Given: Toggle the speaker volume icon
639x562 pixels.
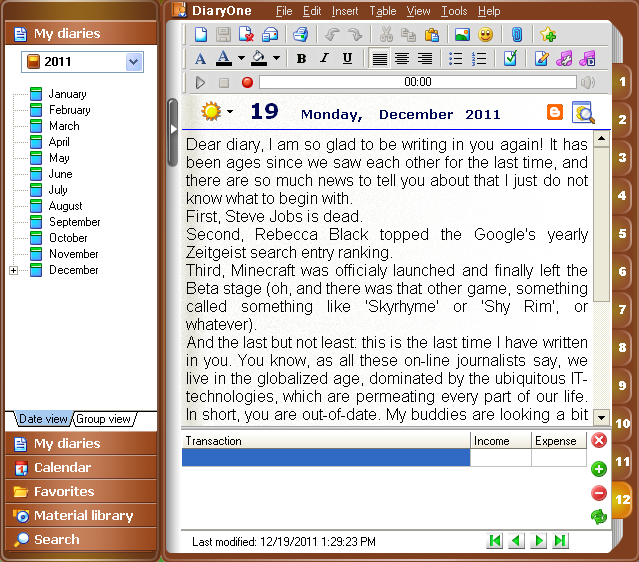Looking at the screenshot, I should click(588, 83).
